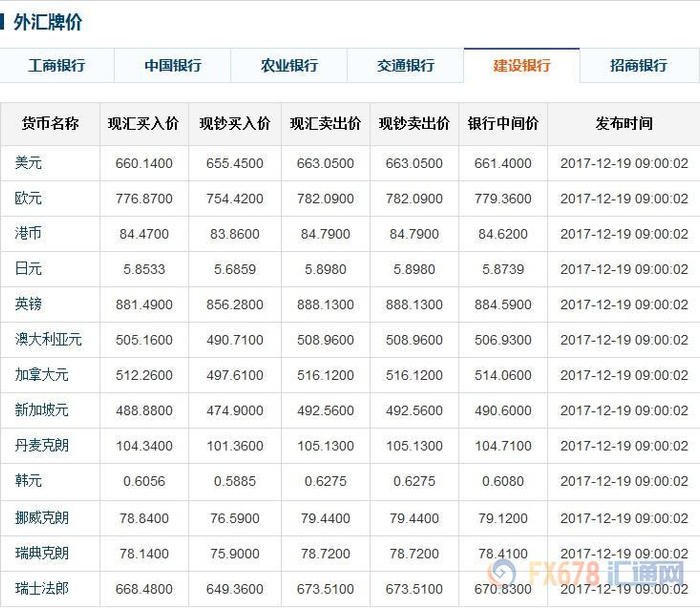Click the 新加坡元 currency name
The height and width of the screenshot is (608, 700).
point(42,410)
